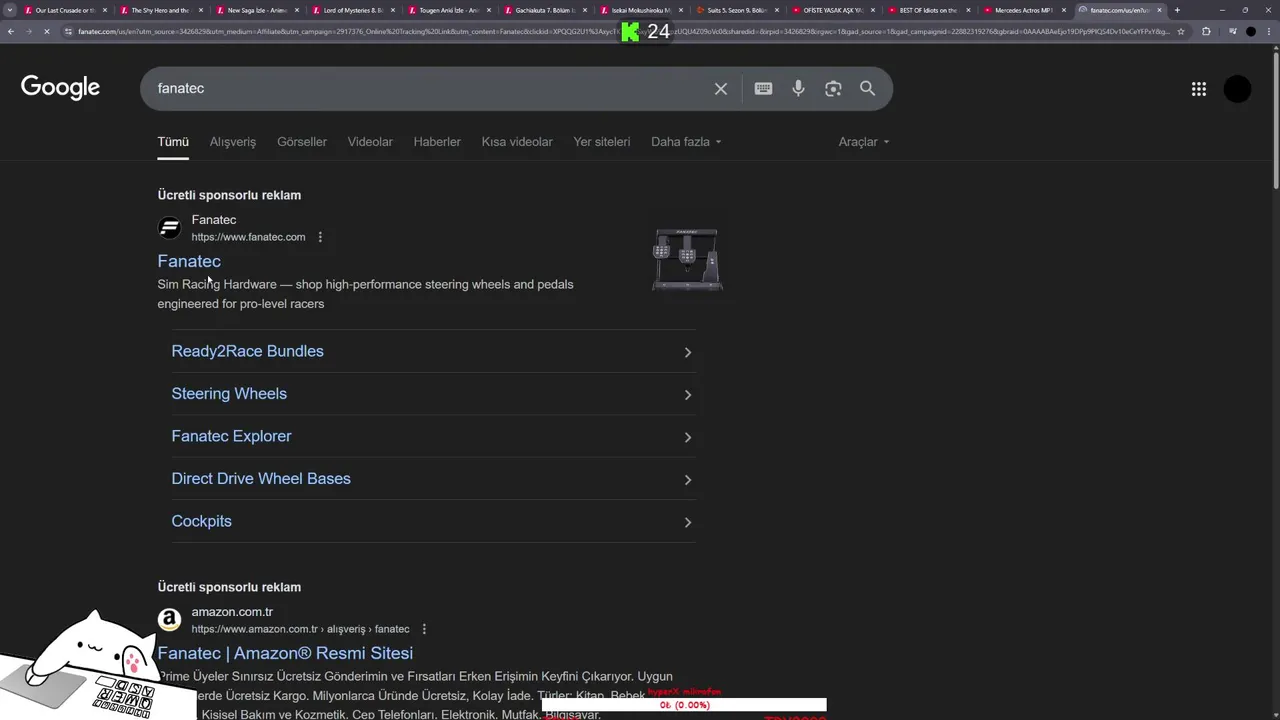Click the magnifier search button

868,88
